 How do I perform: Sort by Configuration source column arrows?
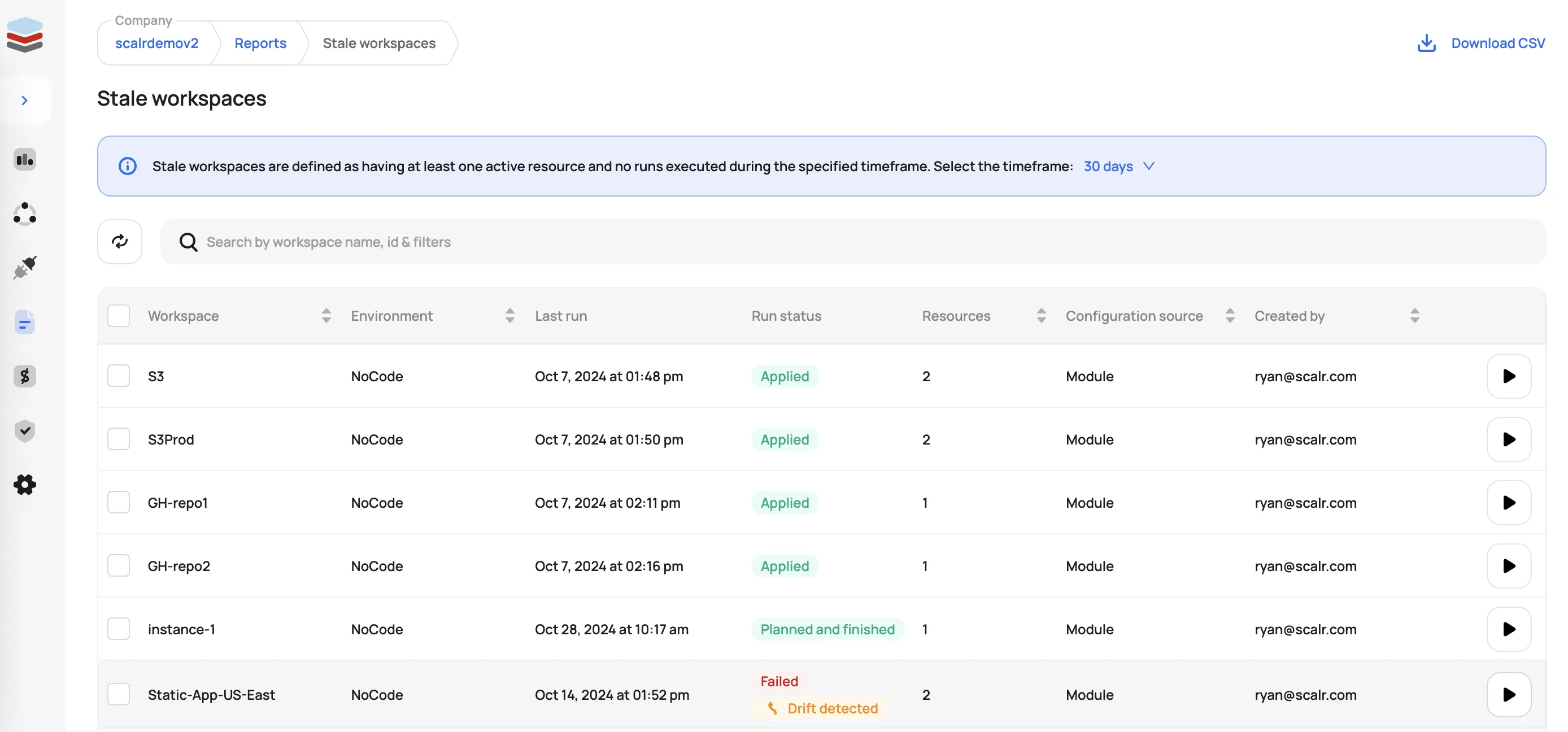(1230, 315)
